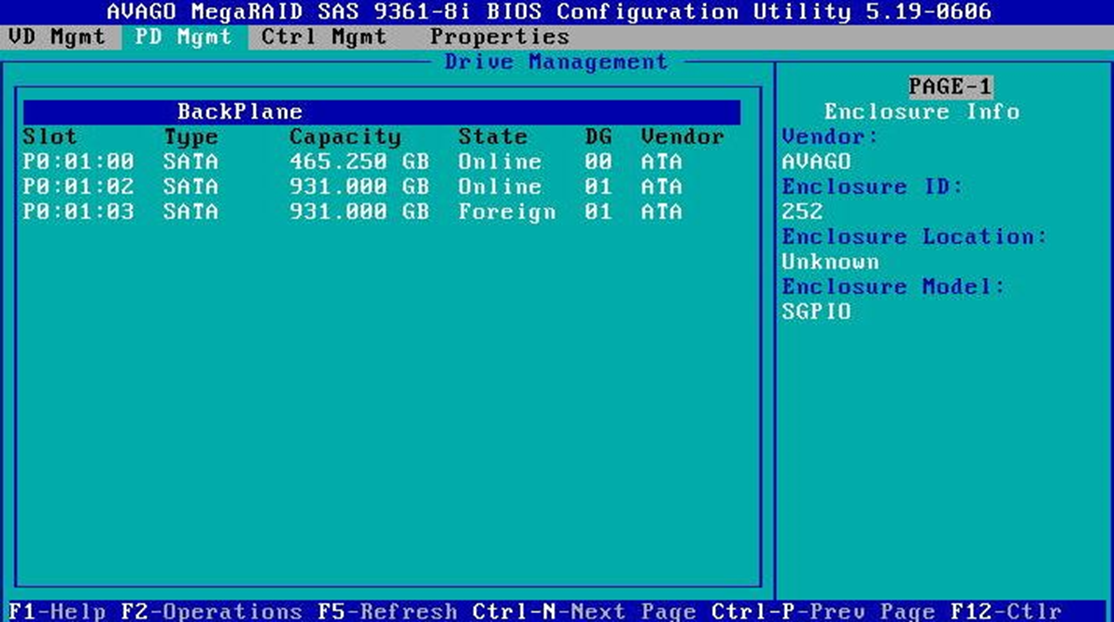1114x622 pixels.
Task: Click F5-Refresh in the bottom bar
Action: pyautogui.click(x=387, y=611)
